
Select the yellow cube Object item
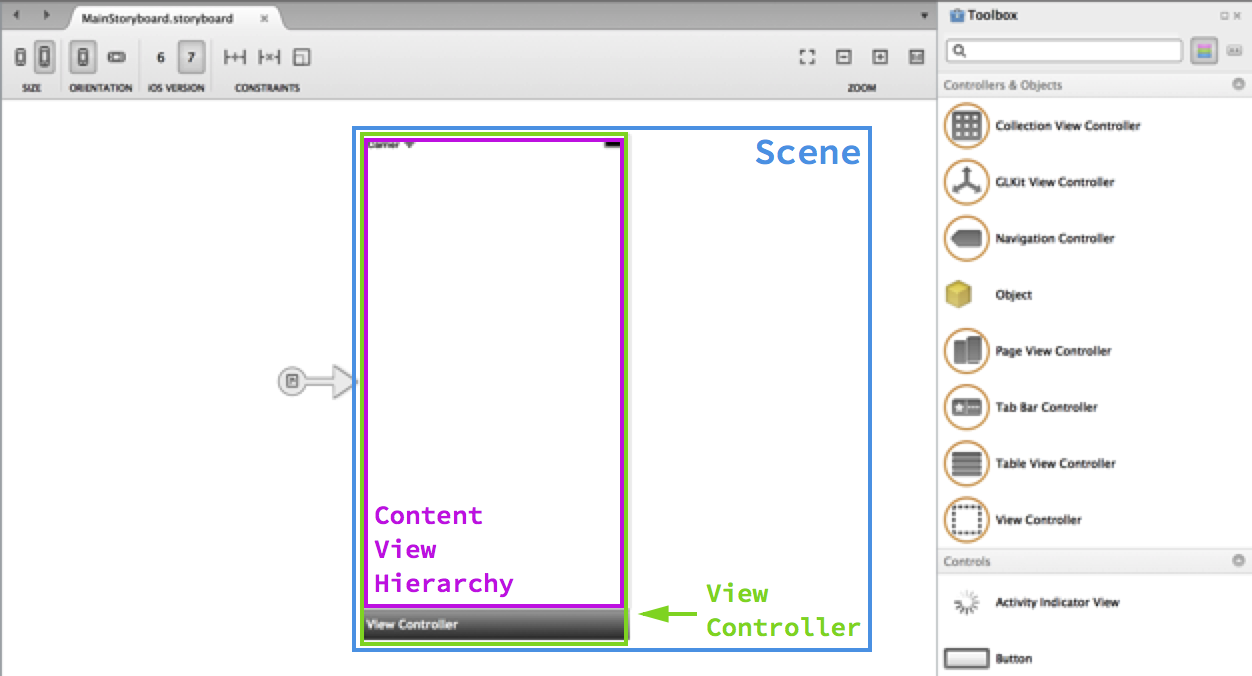[959, 295]
